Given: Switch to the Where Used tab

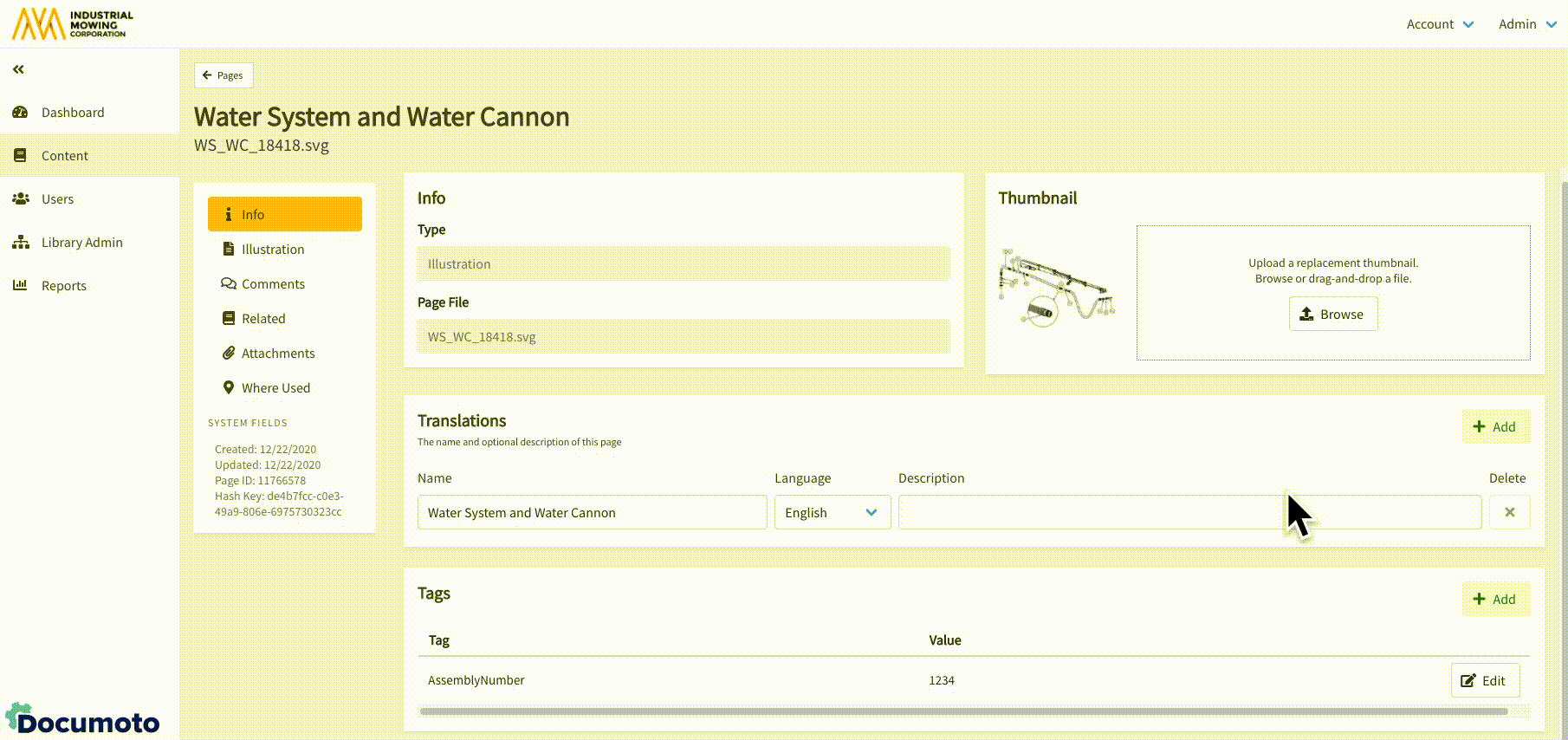Looking at the screenshot, I should tap(275, 388).
